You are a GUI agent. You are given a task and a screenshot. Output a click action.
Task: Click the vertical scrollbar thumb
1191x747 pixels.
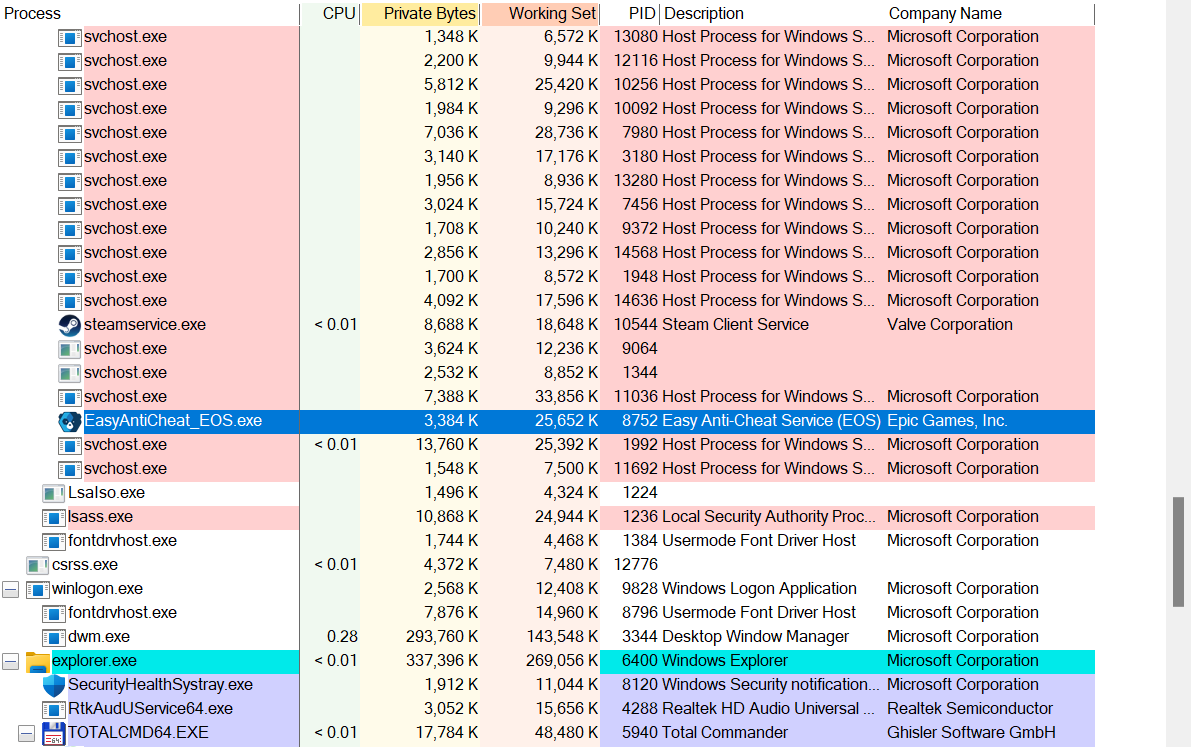pos(1178,552)
